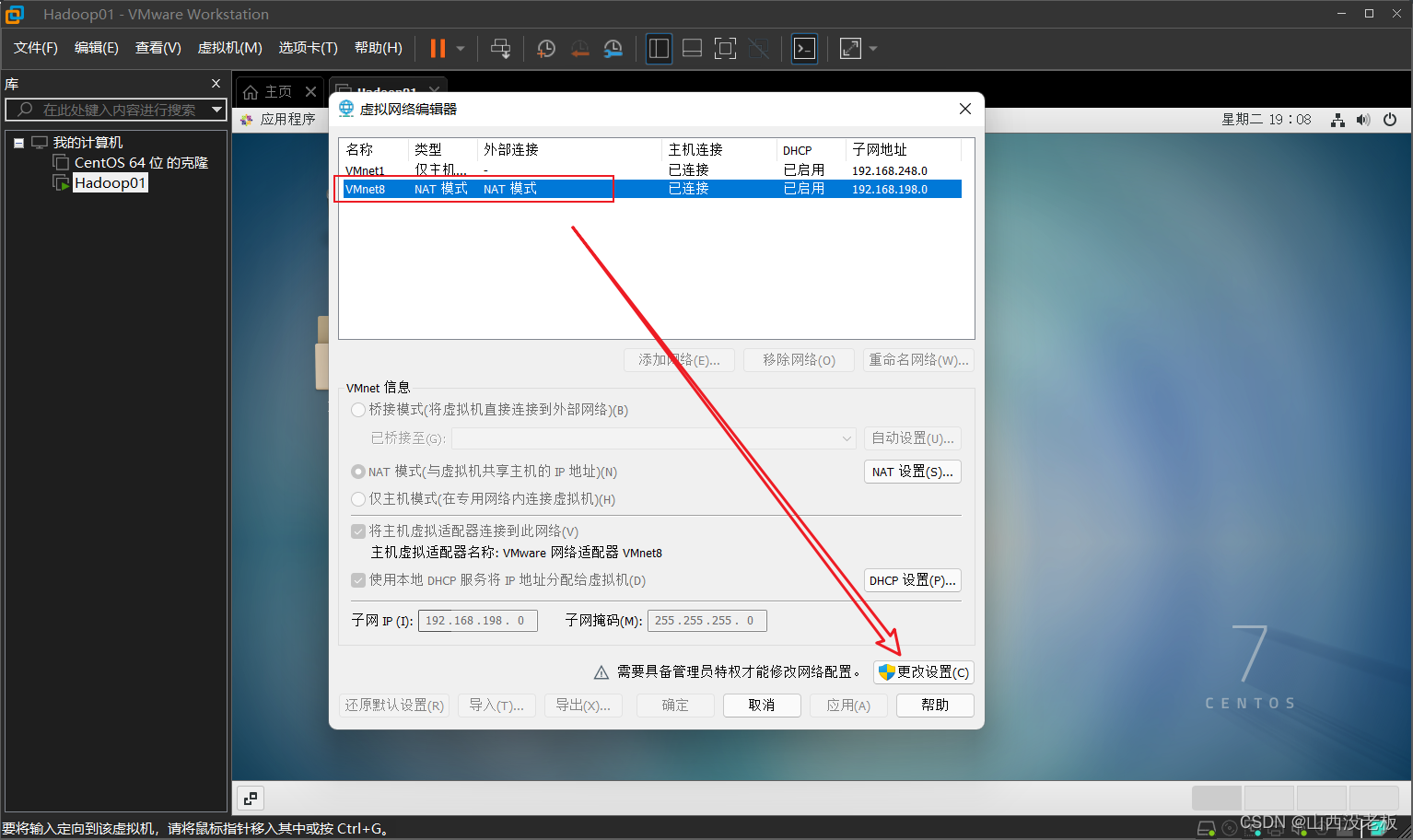The image size is (1413, 840).
Task: Click the 子网掩码 input field
Action: pos(707,621)
